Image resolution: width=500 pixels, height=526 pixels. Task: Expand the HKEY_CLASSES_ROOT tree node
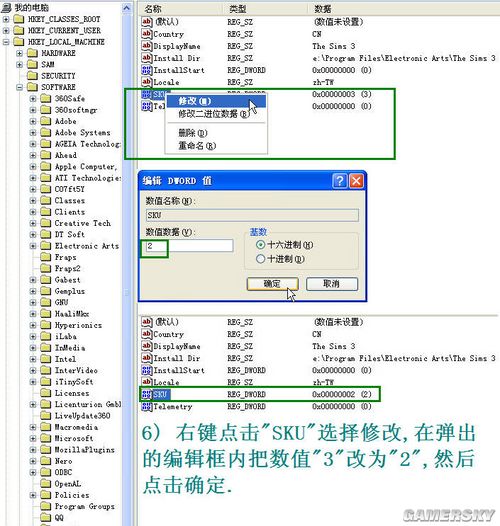pyautogui.click(x=6, y=19)
